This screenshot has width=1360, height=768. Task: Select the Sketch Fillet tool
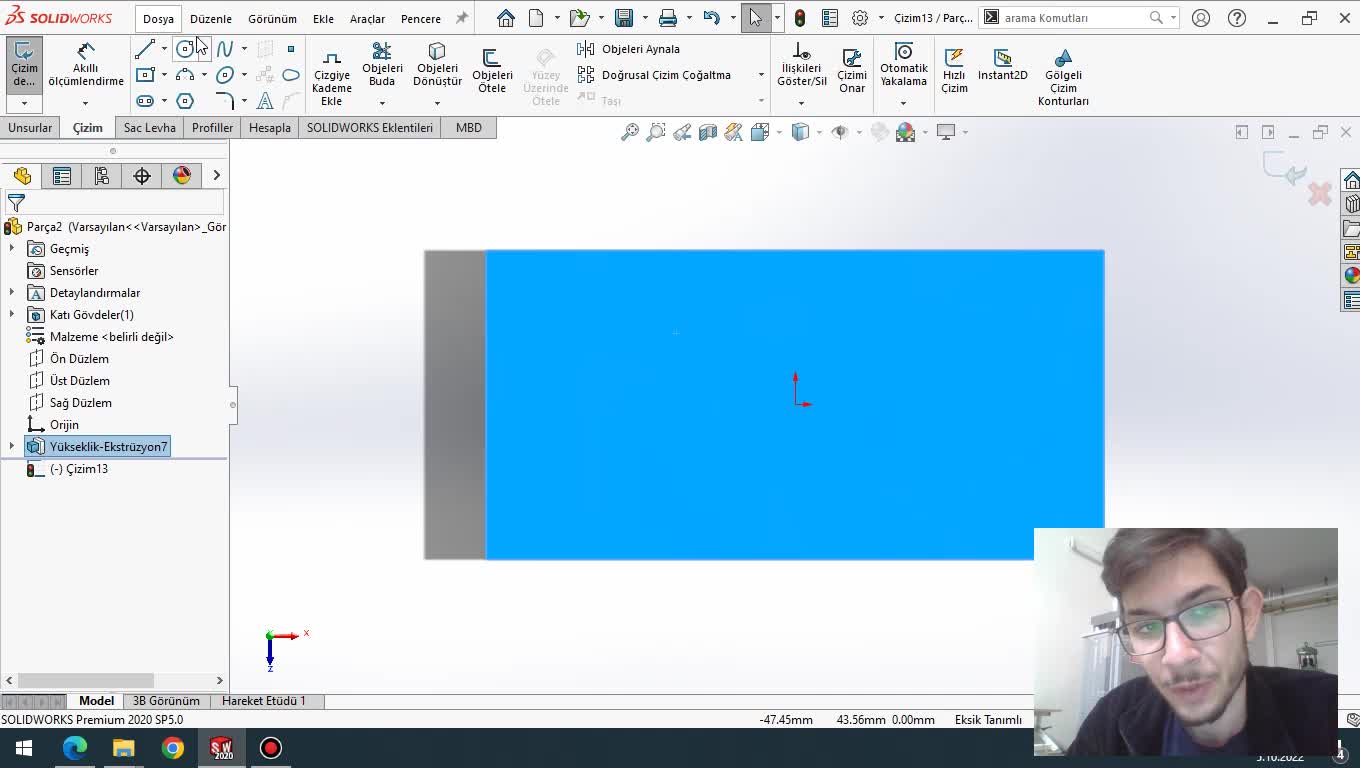coord(225,101)
